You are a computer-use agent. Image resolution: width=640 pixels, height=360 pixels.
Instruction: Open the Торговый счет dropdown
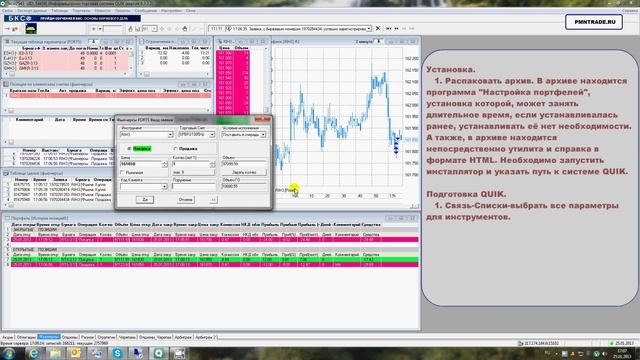click(212, 134)
